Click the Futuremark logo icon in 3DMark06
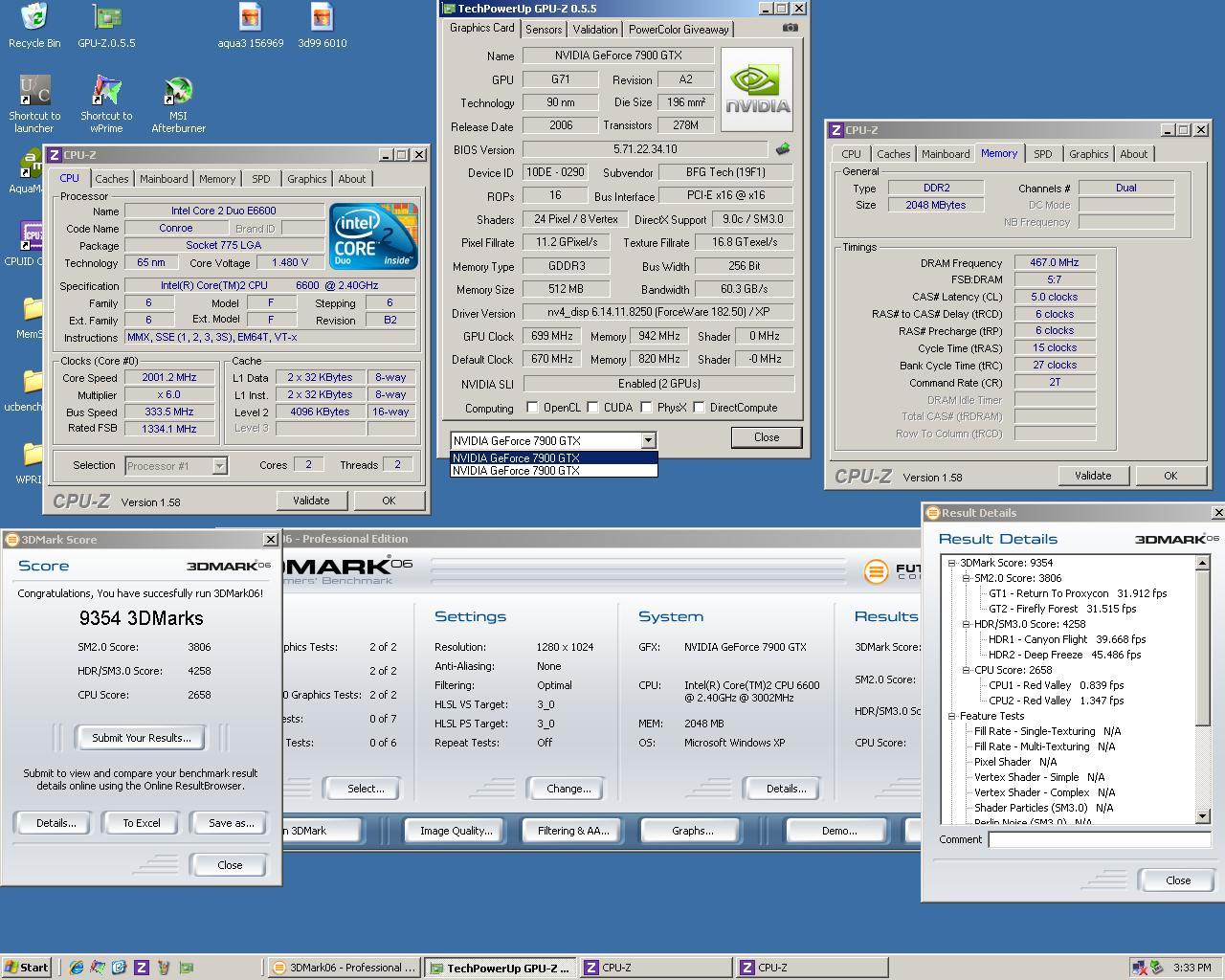 tap(875, 571)
